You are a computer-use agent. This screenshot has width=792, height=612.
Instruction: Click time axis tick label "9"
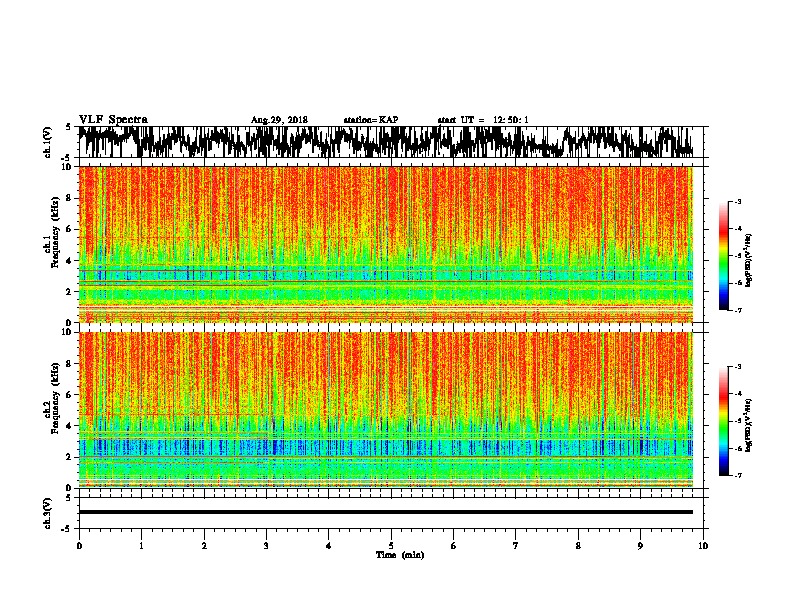640,546
